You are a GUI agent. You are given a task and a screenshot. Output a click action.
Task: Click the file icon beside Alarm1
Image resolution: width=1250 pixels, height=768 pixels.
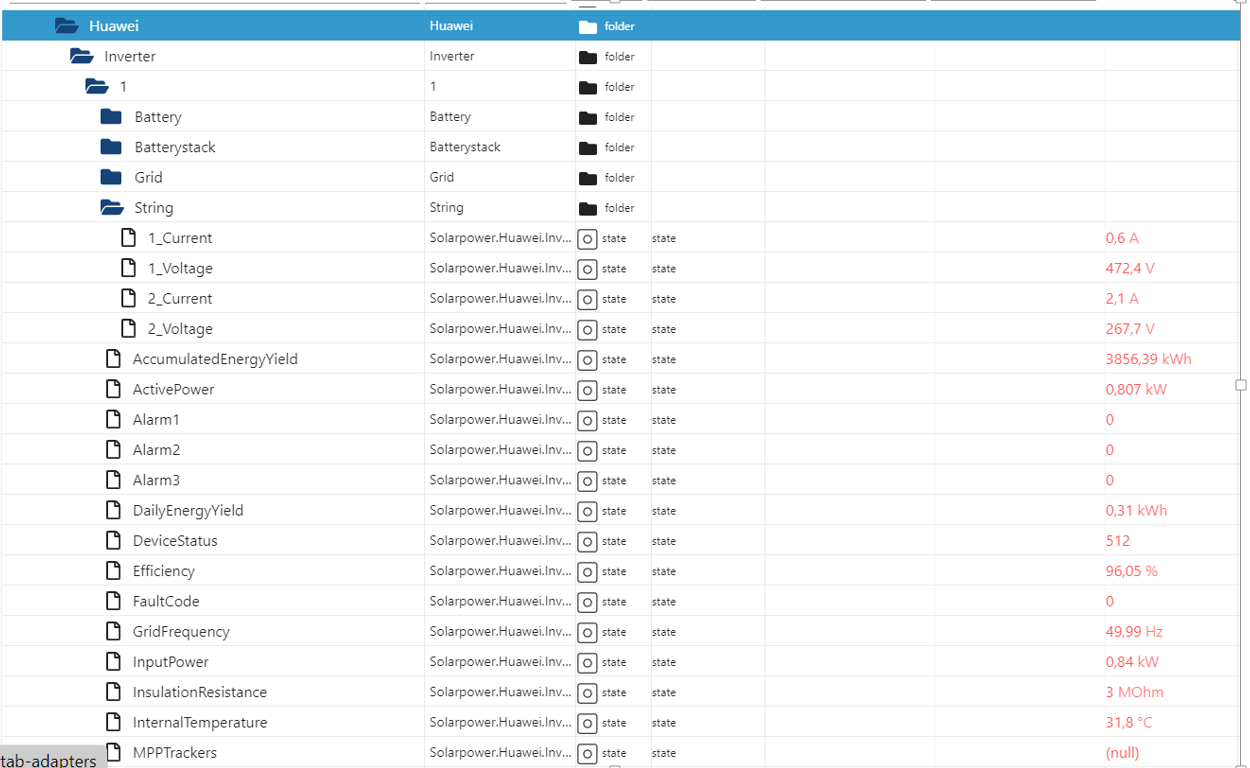pos(113,419)
